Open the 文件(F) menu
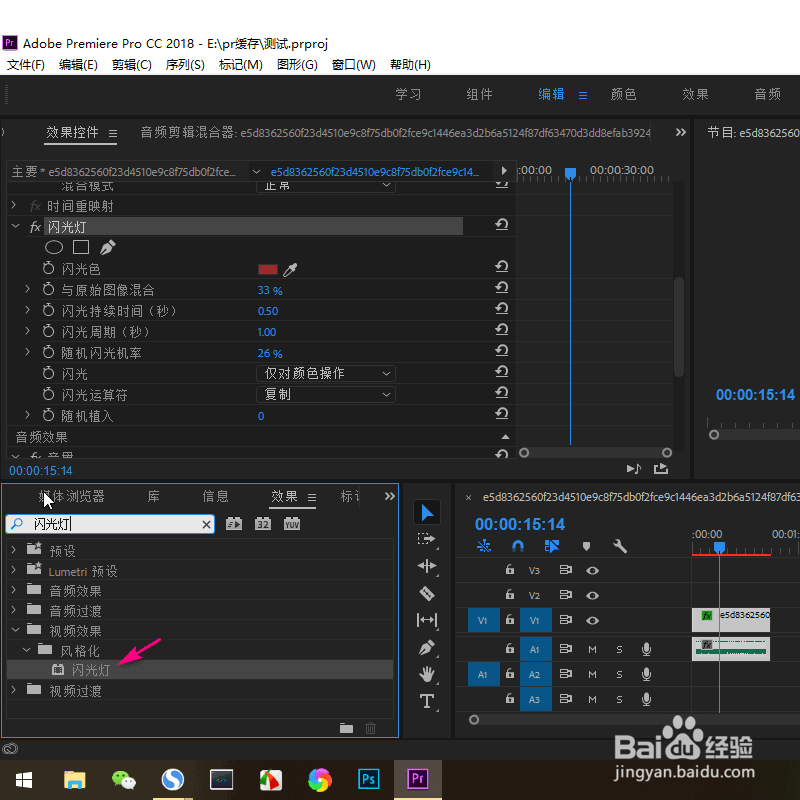 (26, 65)
